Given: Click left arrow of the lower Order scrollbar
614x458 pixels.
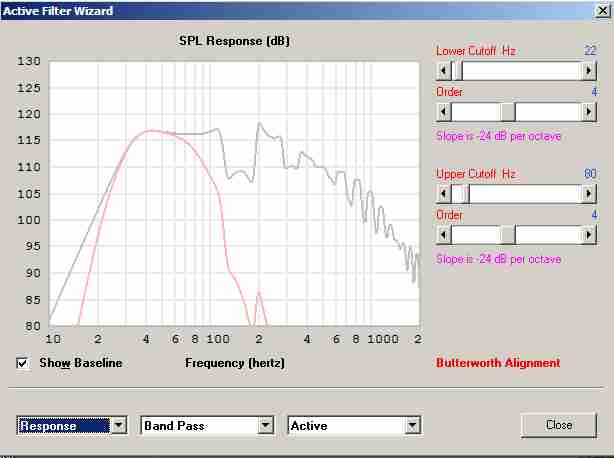Looking at the screenshot, I should pos(444,112).
